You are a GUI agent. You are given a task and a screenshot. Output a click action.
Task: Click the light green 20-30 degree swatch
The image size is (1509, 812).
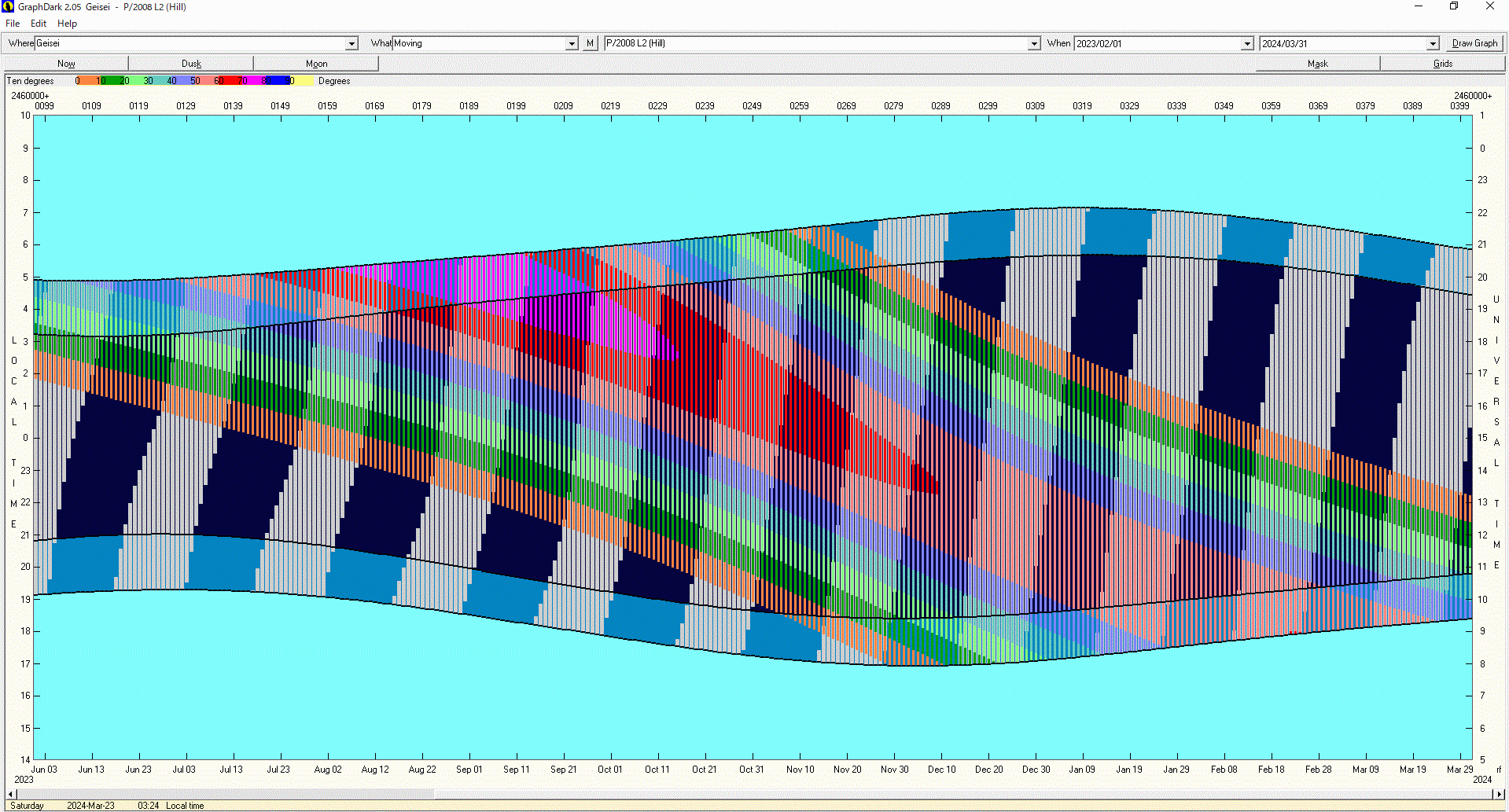(x=134, y=81)
